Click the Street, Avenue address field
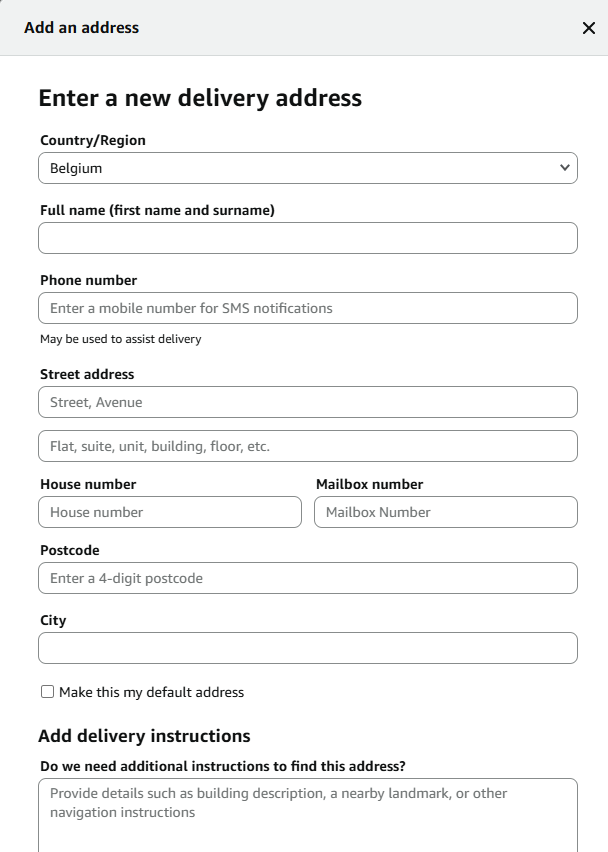The image size is (608, 852). pyautogui.click(x=308, y=402)
